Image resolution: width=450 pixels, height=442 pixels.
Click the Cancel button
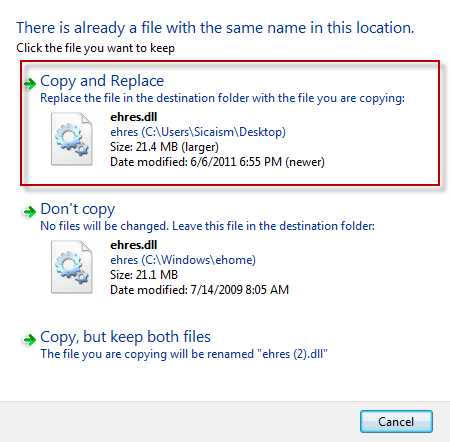tap(396, 422)
